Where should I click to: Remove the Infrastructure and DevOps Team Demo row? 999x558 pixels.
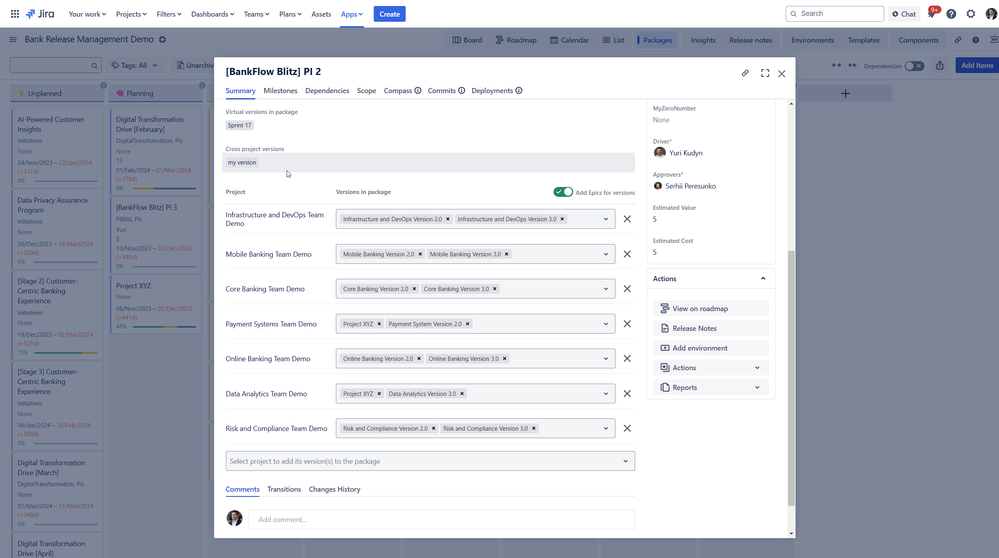pyautogui.click(x=627, y=219)
